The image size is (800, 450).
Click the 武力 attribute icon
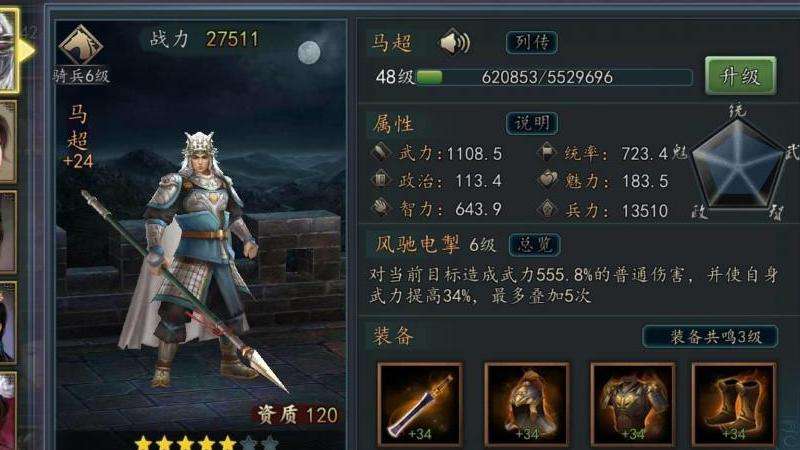pyautogui.click(x=381, y=152)
